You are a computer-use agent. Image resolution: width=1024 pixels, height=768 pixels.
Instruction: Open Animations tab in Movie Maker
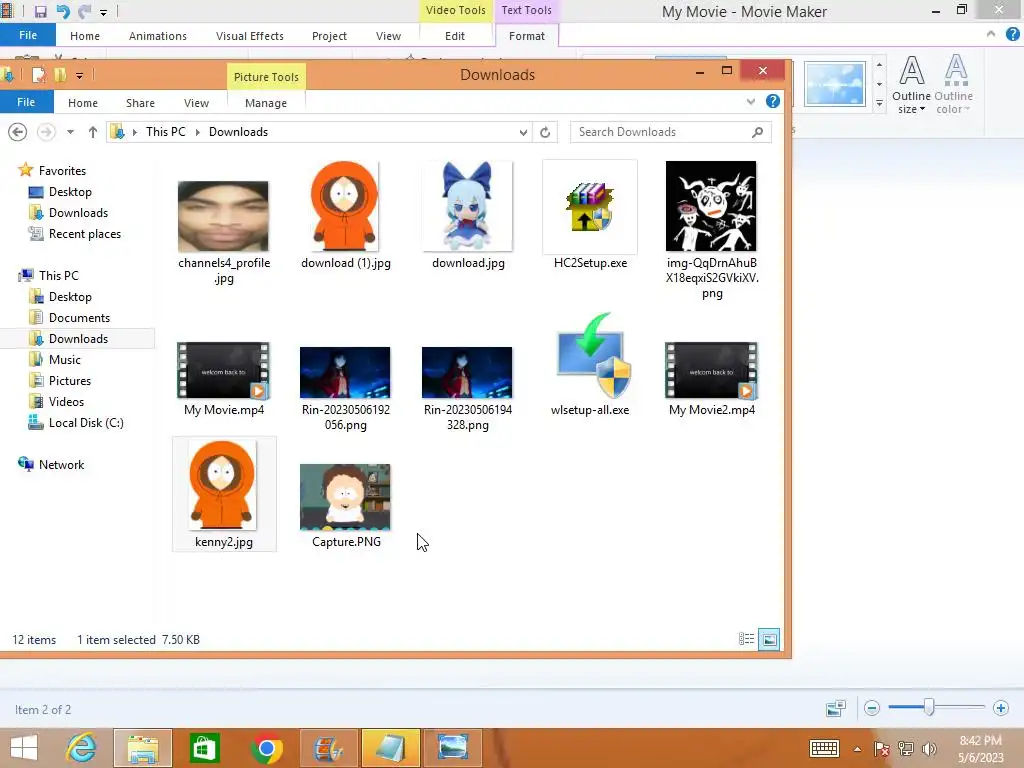pos(157,36)
